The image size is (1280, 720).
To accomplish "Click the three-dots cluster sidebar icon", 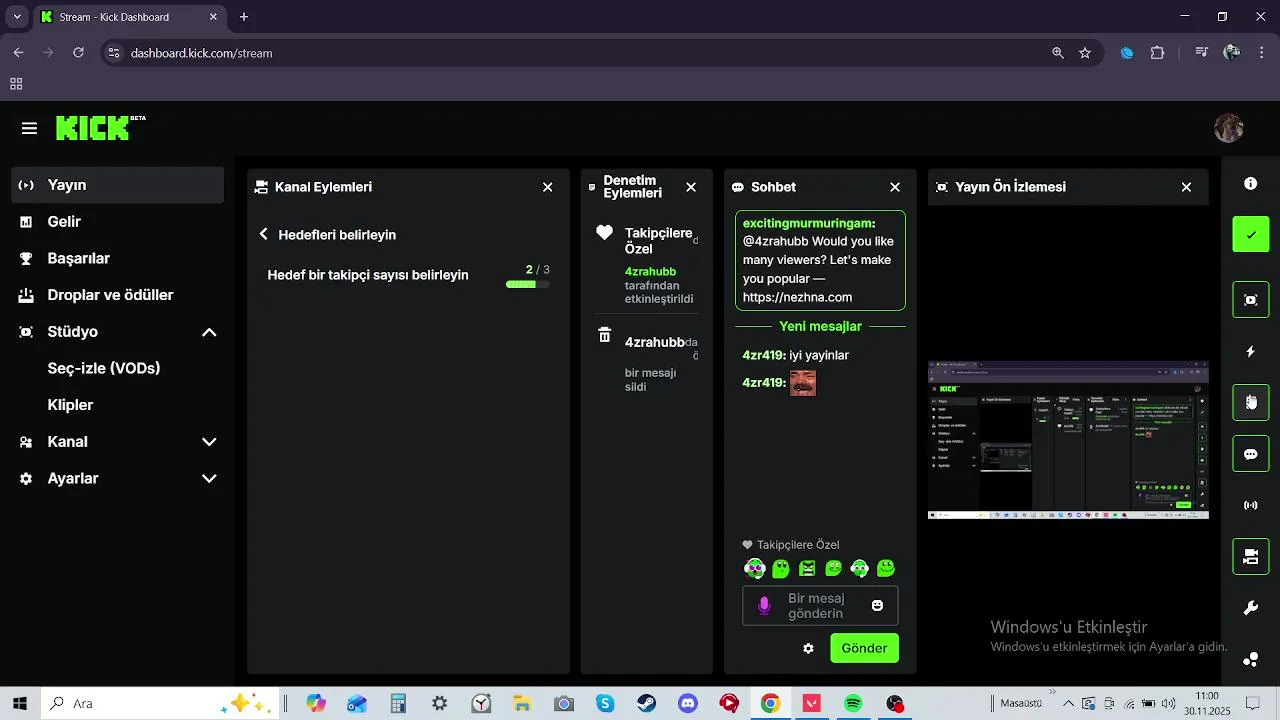I will pyautogui.click(x=1250, y=659).
